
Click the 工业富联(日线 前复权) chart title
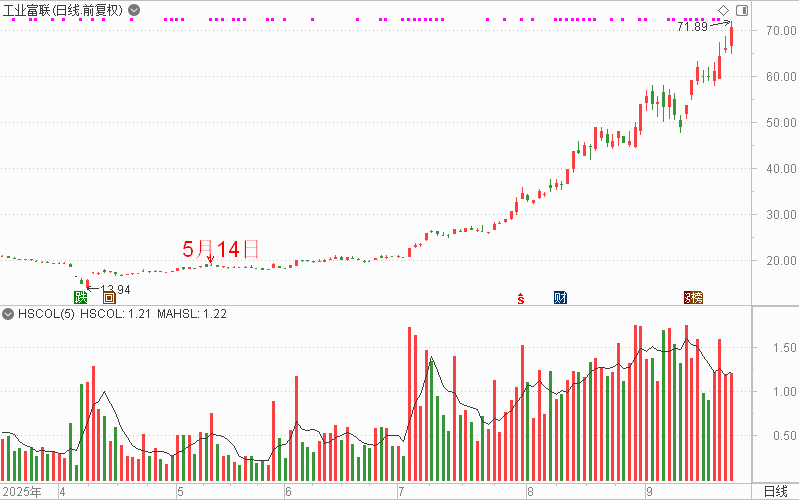pos(64,10)
